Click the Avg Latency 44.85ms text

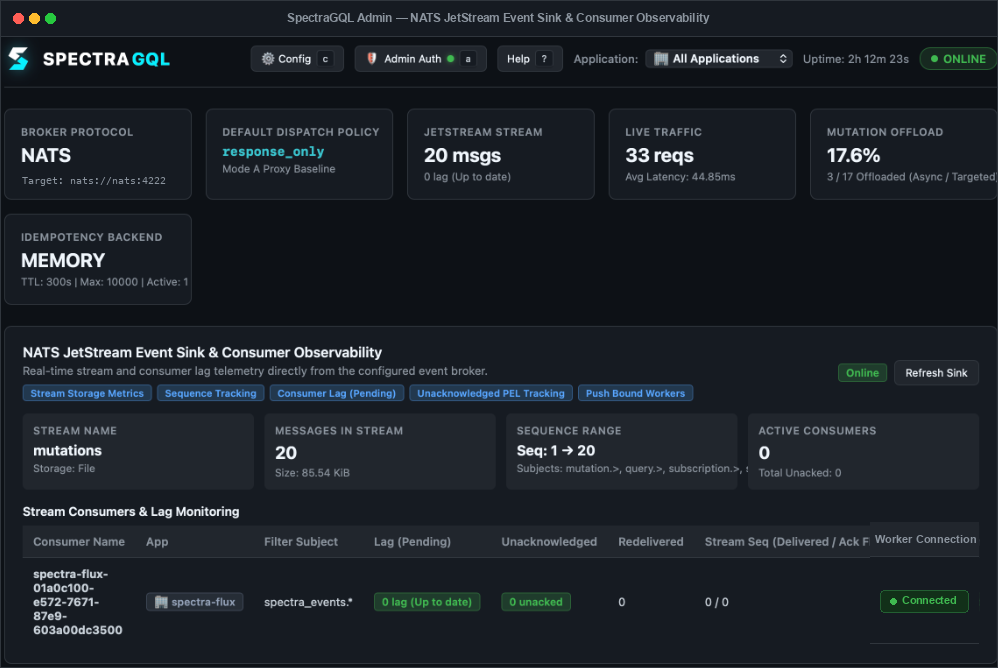(x=680, y=177)
